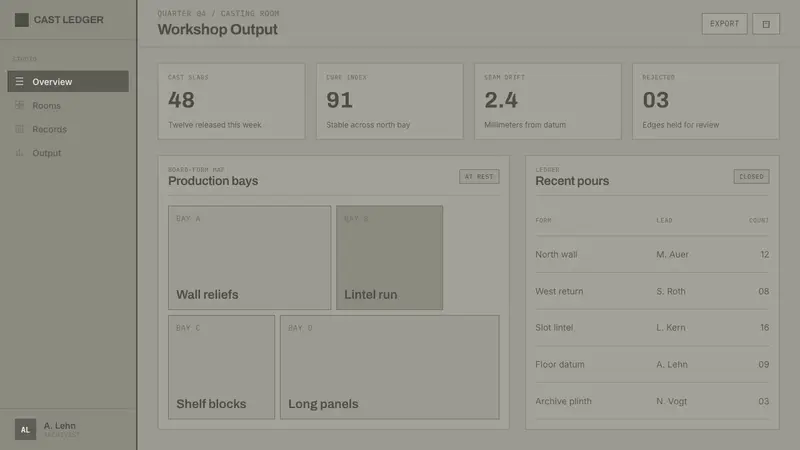Open the Cast Slabs 48 card
Viewport: 800px width, 450px height.
[x=232, y=101]
